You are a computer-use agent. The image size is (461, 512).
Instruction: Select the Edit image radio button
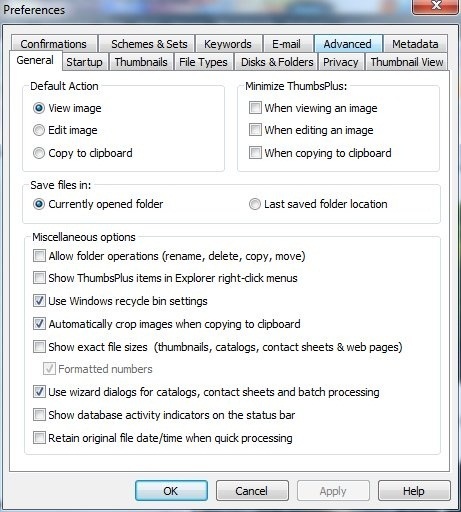[39, 130]
